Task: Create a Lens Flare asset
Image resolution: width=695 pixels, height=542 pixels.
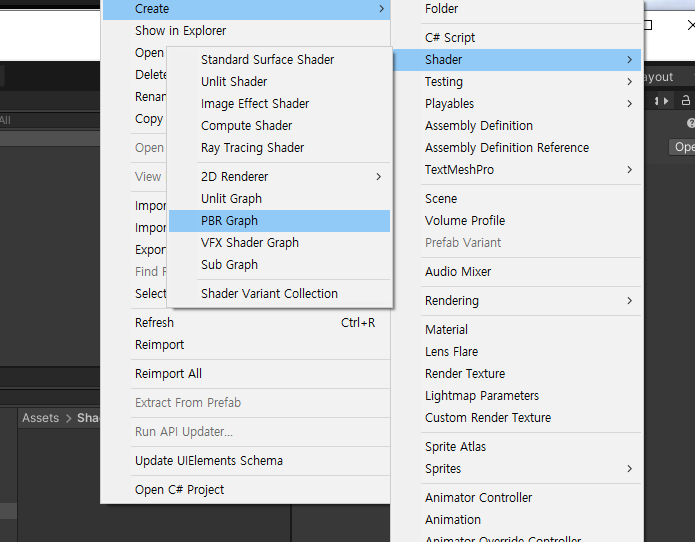Action: click(517, 351)
